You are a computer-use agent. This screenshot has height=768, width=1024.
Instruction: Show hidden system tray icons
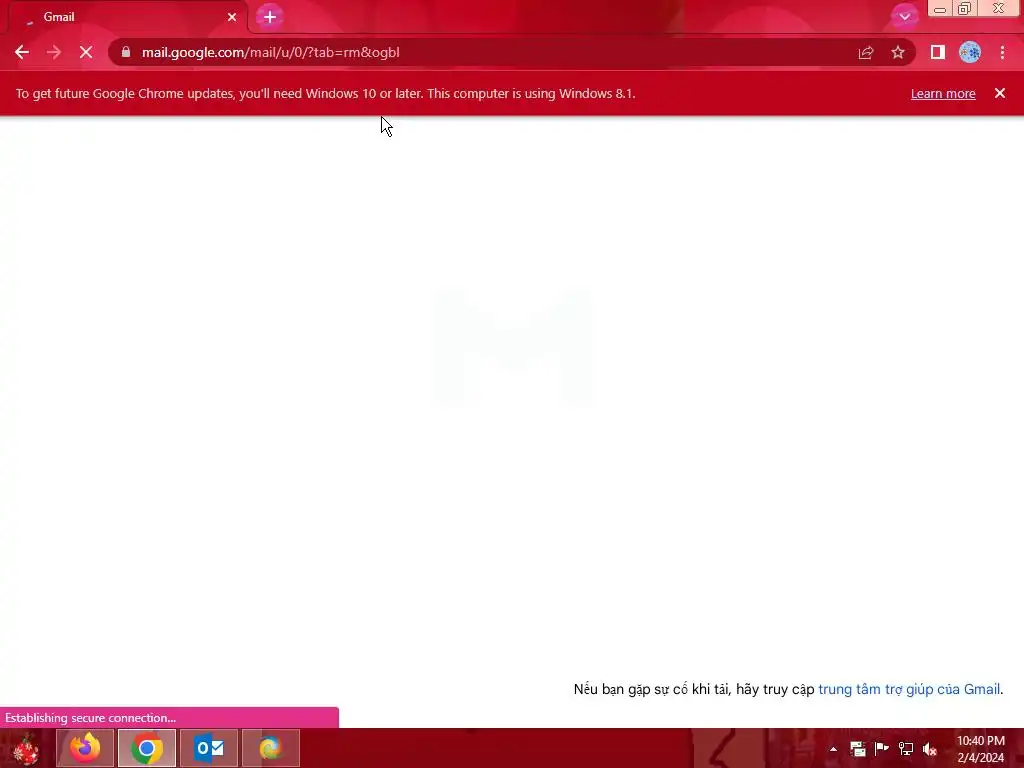pyautogui.click(x=833, y=749)
